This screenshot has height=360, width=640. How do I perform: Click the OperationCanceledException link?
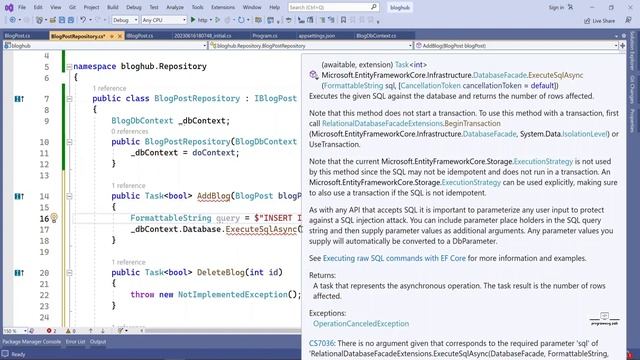[361, 324]
